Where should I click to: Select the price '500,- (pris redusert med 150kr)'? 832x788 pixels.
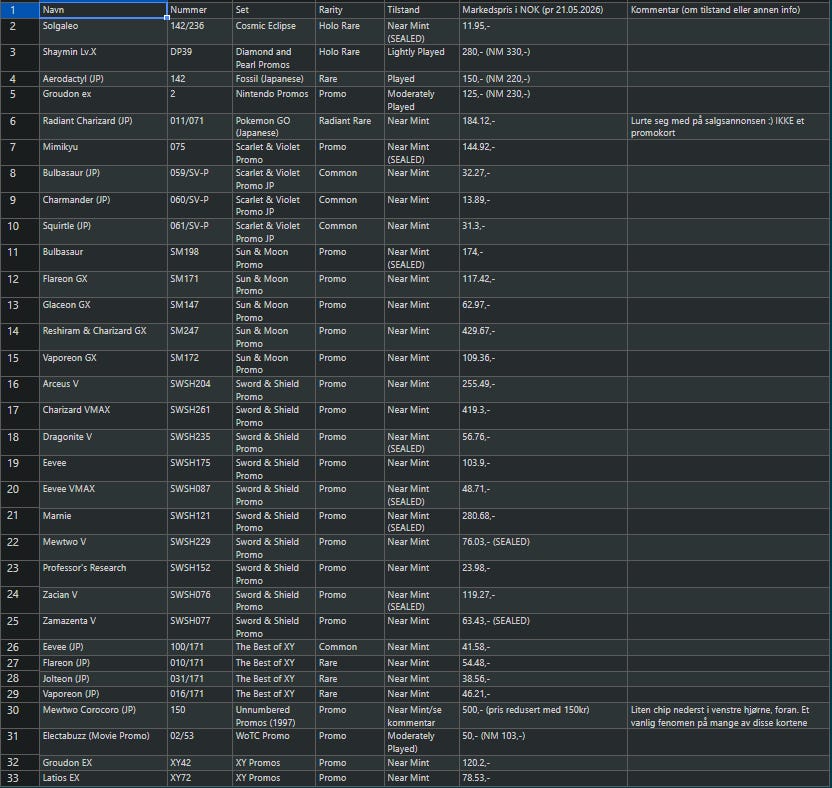click(543, 715)
